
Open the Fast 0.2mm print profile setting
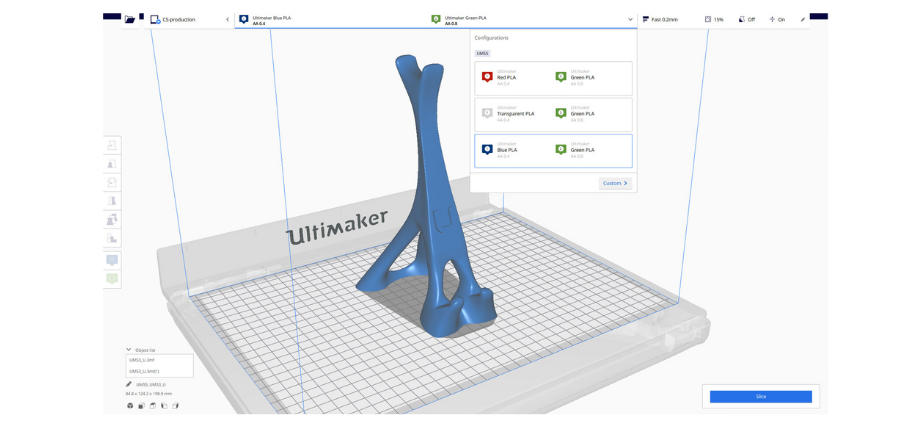tap(660, 19)
